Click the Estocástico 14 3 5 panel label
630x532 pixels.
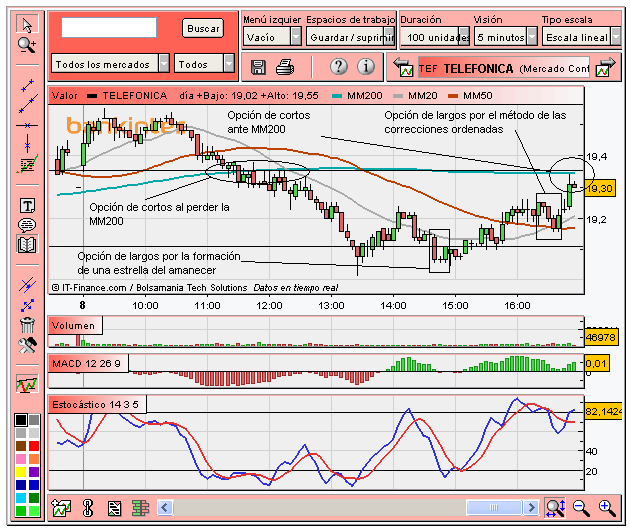[x=96, y=404]
